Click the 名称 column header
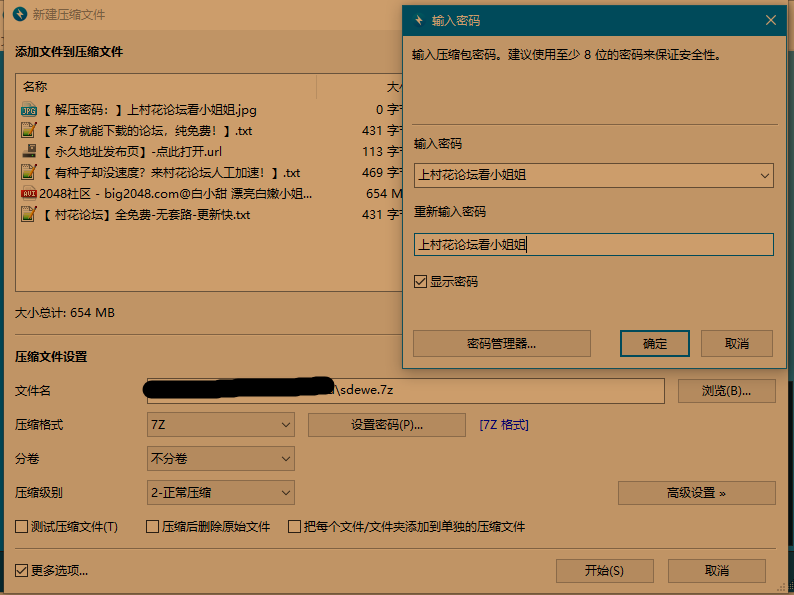 (x=35, y=87)
